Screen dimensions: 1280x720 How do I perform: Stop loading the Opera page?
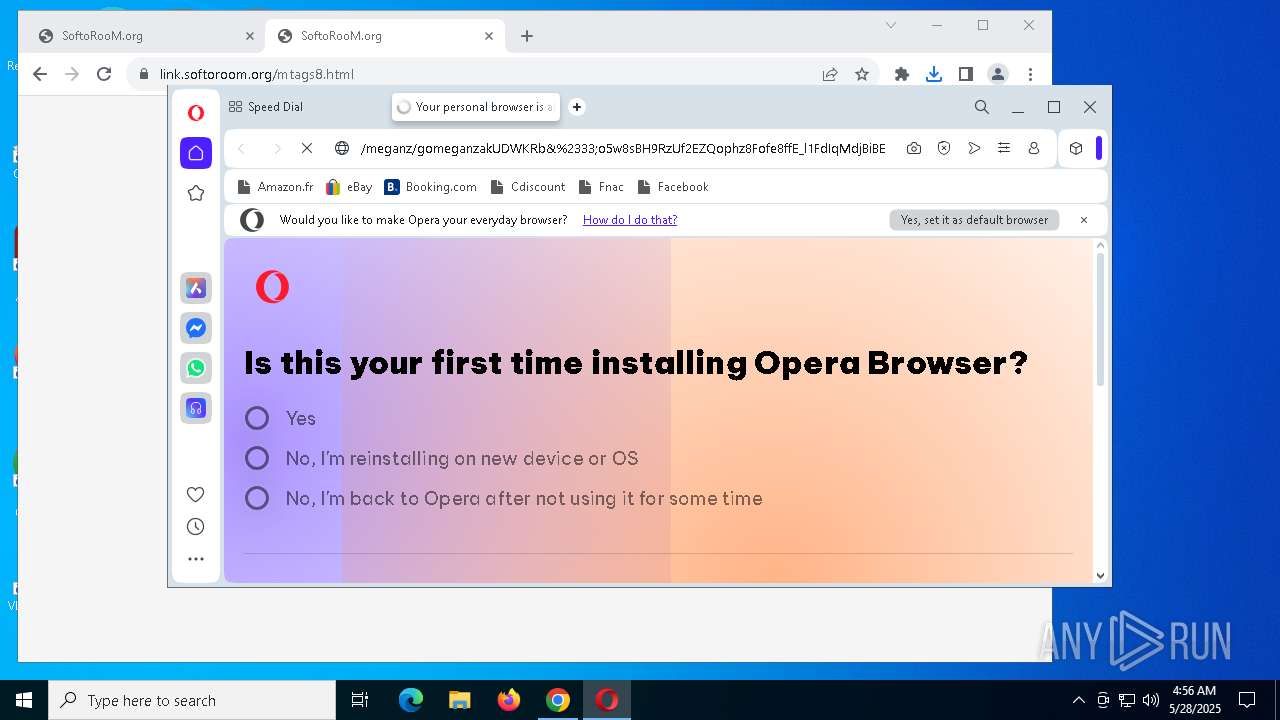(307, 148)
